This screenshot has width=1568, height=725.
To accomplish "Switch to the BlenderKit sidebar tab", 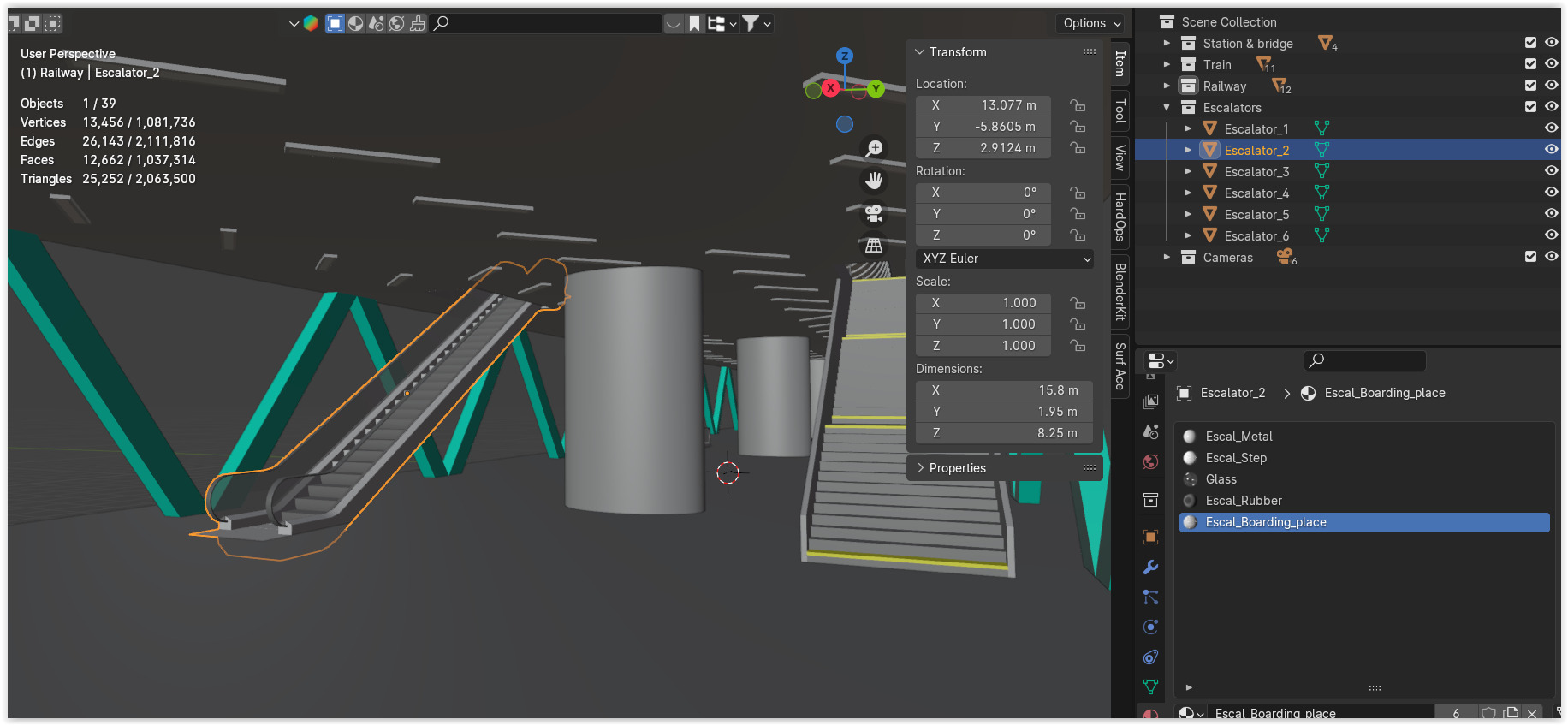I will pyautogui.click(x=1120, y=291).
